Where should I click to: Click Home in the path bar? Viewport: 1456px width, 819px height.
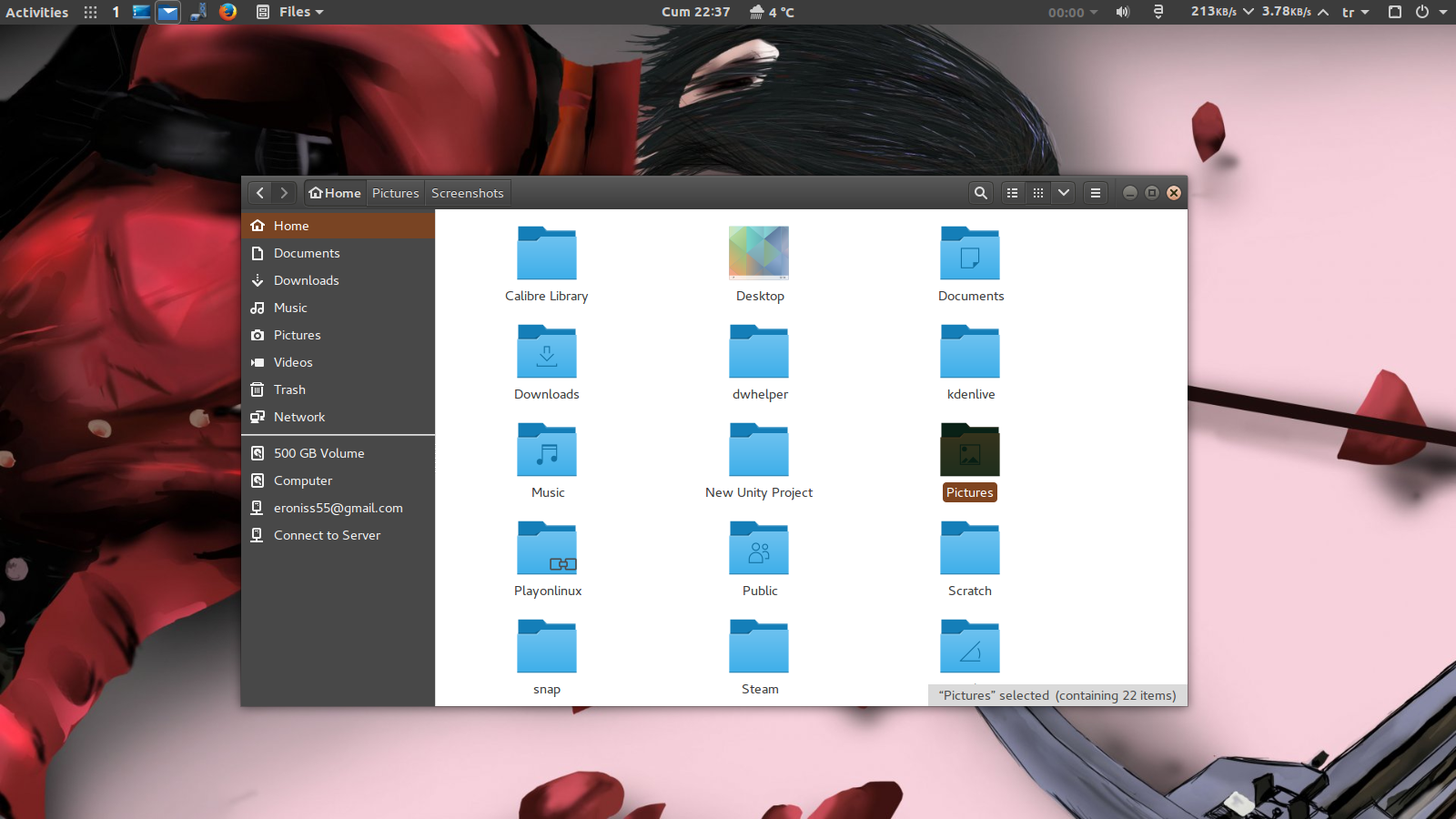335,193
